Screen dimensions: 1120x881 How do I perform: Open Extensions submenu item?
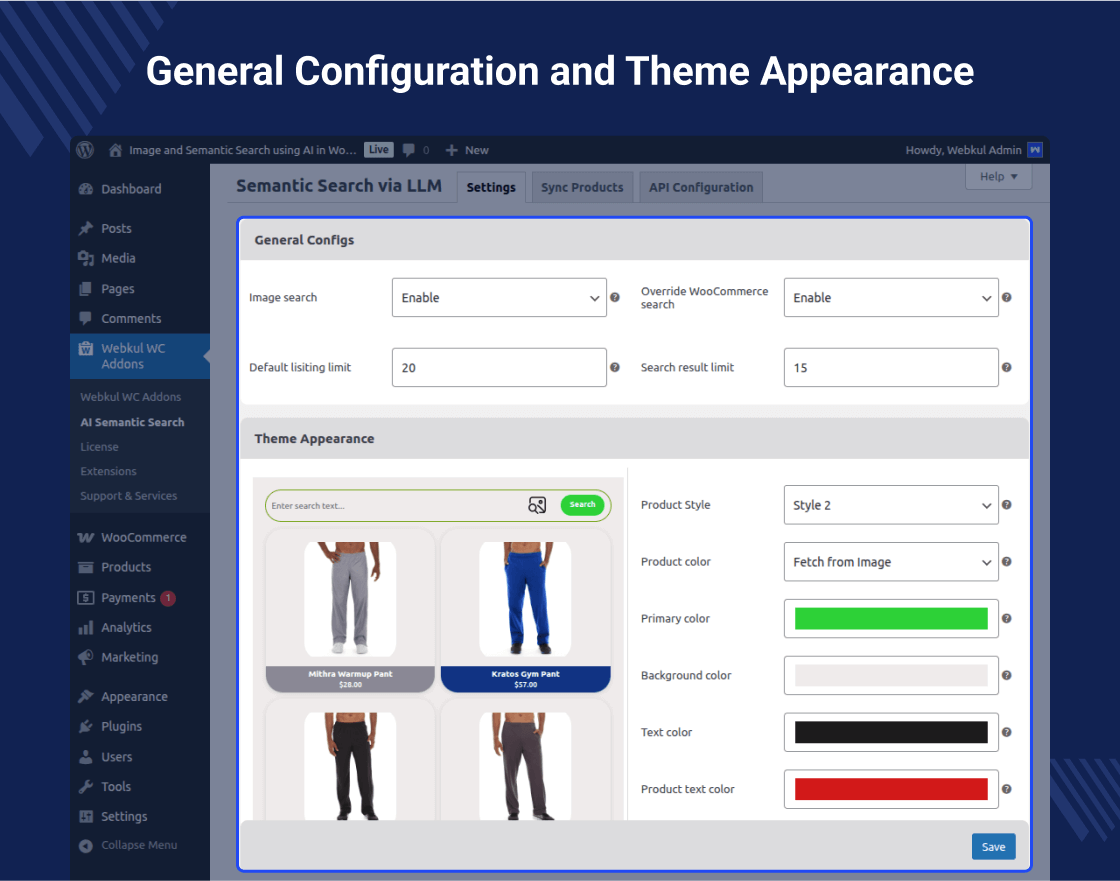[x=109, y=471]
